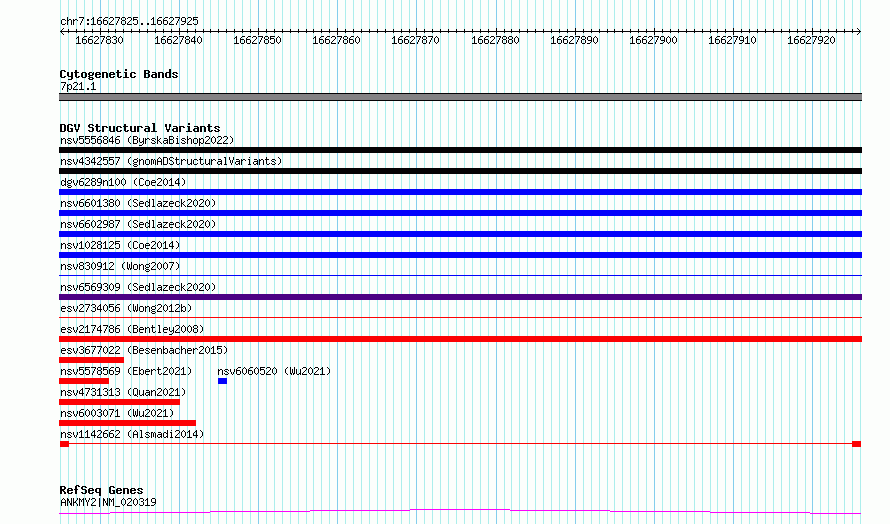The width and height of the screenshot is (890, 524).
Task: Select the gray 7p21.1 cytogenetic band bar
Action: (460, 97)
